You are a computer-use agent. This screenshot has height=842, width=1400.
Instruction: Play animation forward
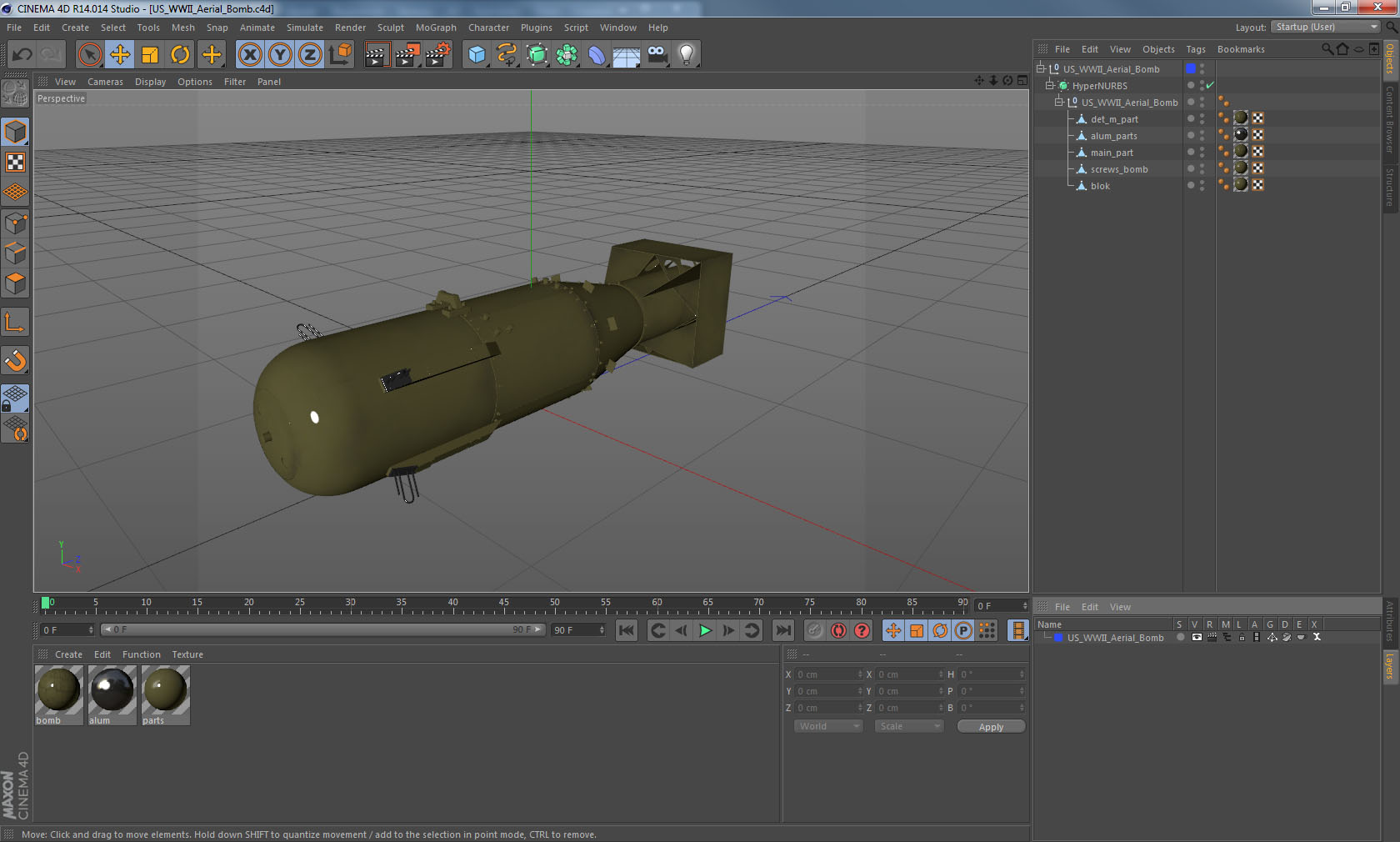(x=705, y=630)
